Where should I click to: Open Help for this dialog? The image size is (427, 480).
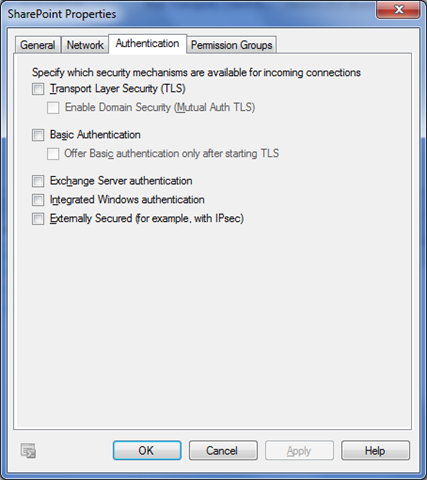pyautogui.click(x=375, y=451)
